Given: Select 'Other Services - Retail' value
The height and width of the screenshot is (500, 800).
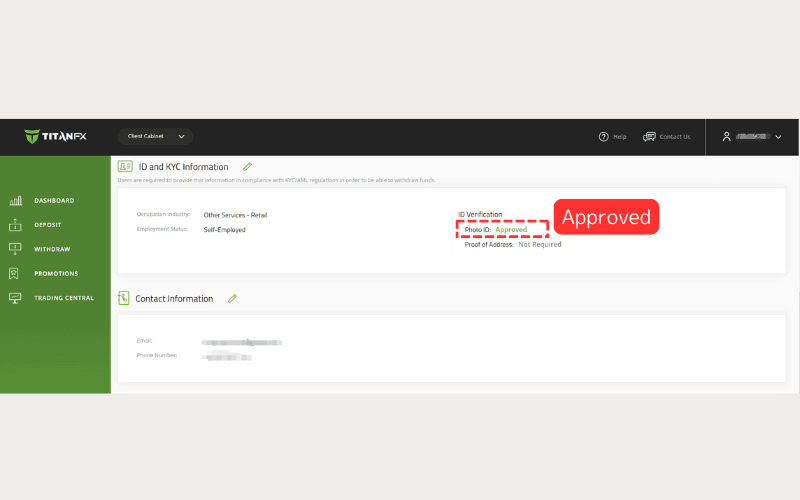Looking at the screenshot, I should [x=235, y=215].
